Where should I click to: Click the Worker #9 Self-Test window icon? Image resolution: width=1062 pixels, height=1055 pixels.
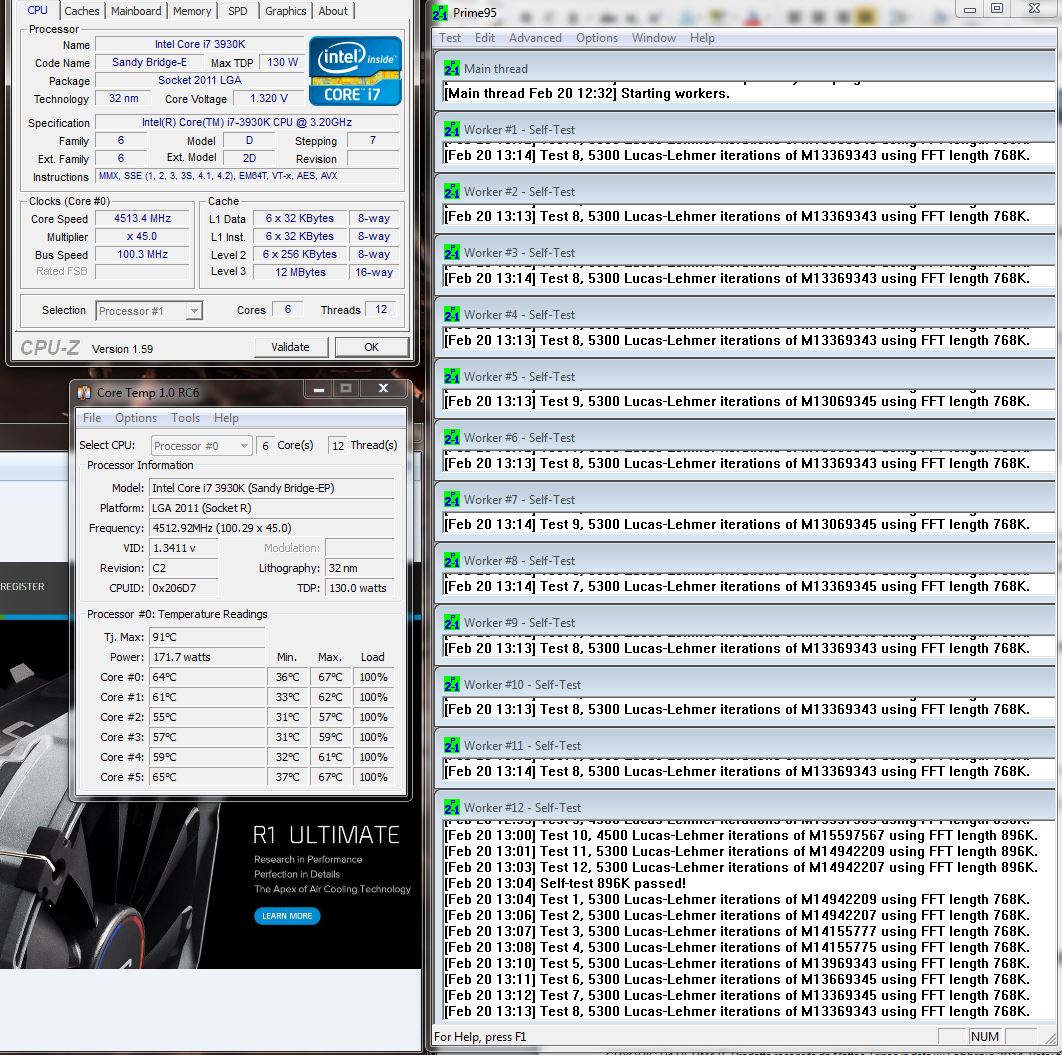click(452, 623)
